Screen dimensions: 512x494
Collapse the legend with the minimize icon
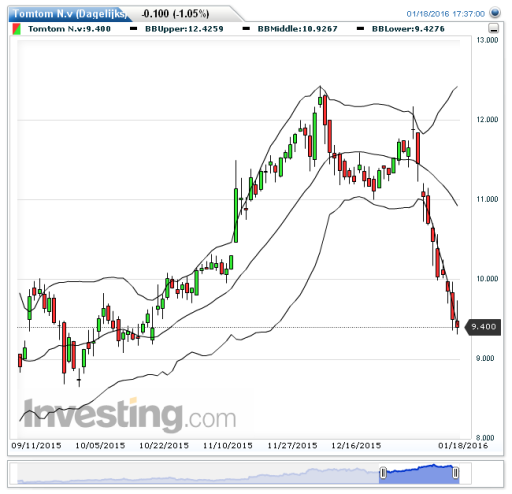click(493, 28)
